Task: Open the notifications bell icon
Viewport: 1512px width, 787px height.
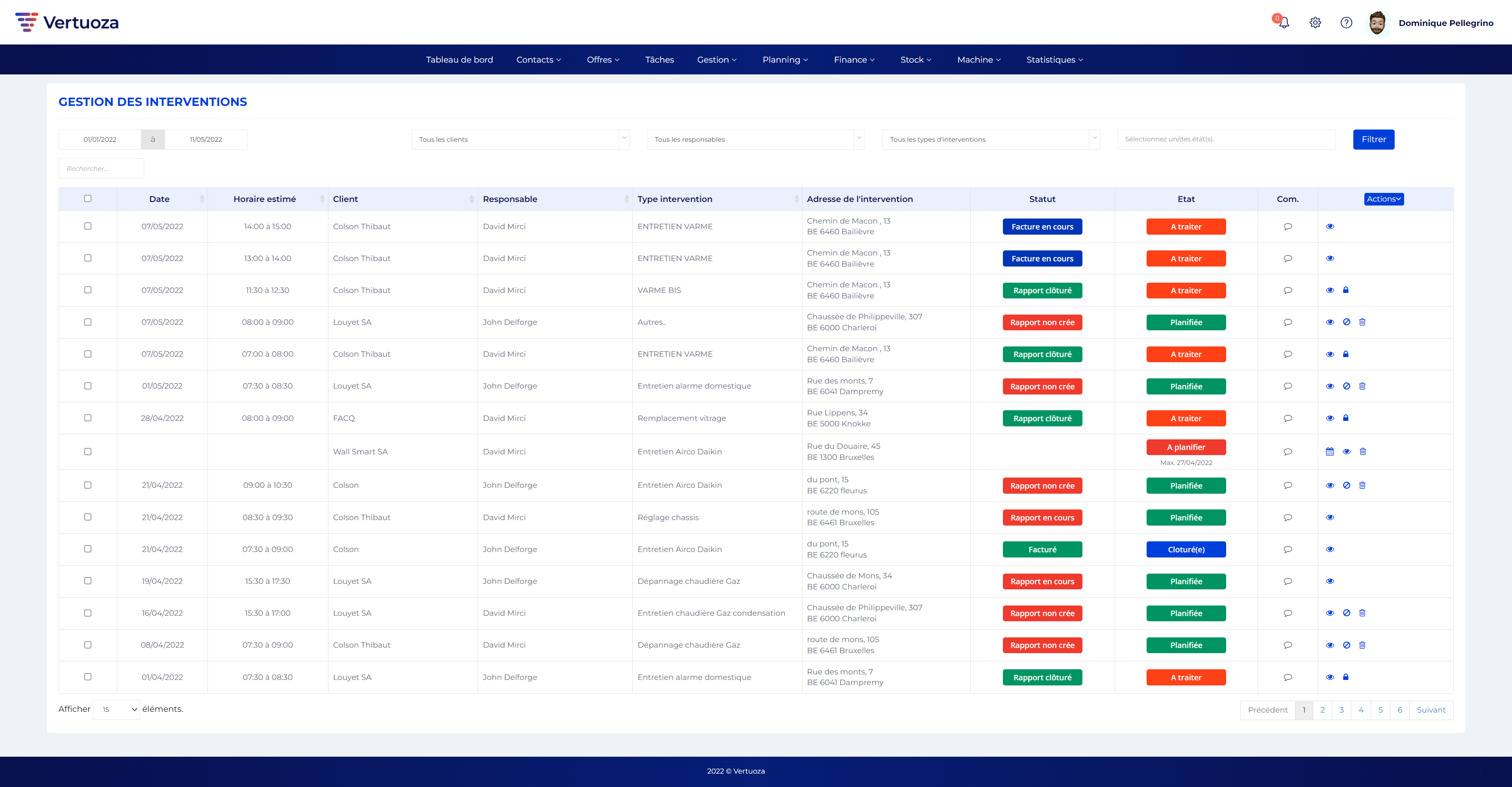Action: [1284, 23]
